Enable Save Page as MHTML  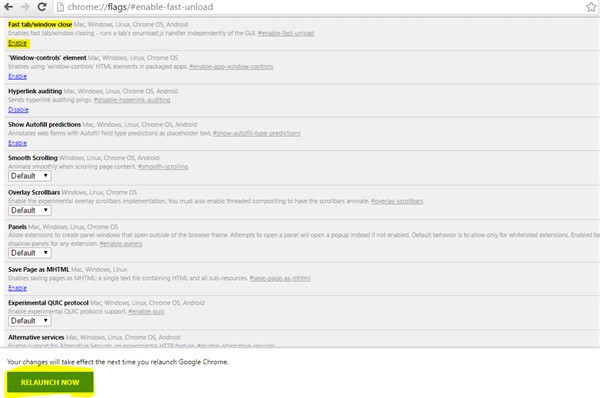[18, 288]
